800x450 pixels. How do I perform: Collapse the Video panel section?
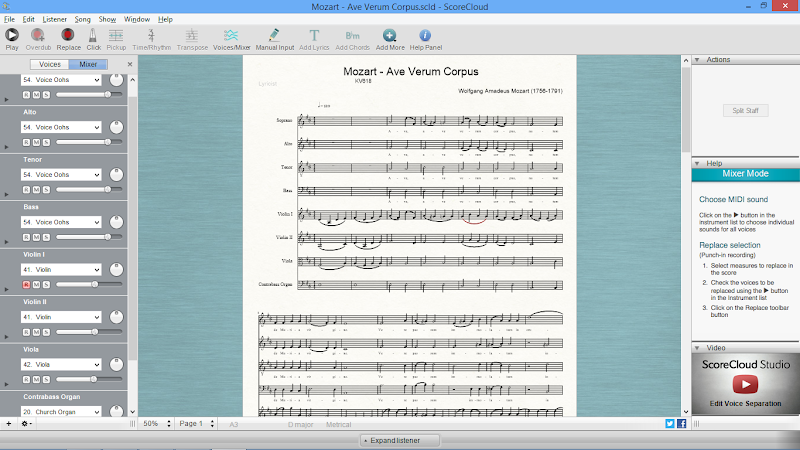[697, 348]
